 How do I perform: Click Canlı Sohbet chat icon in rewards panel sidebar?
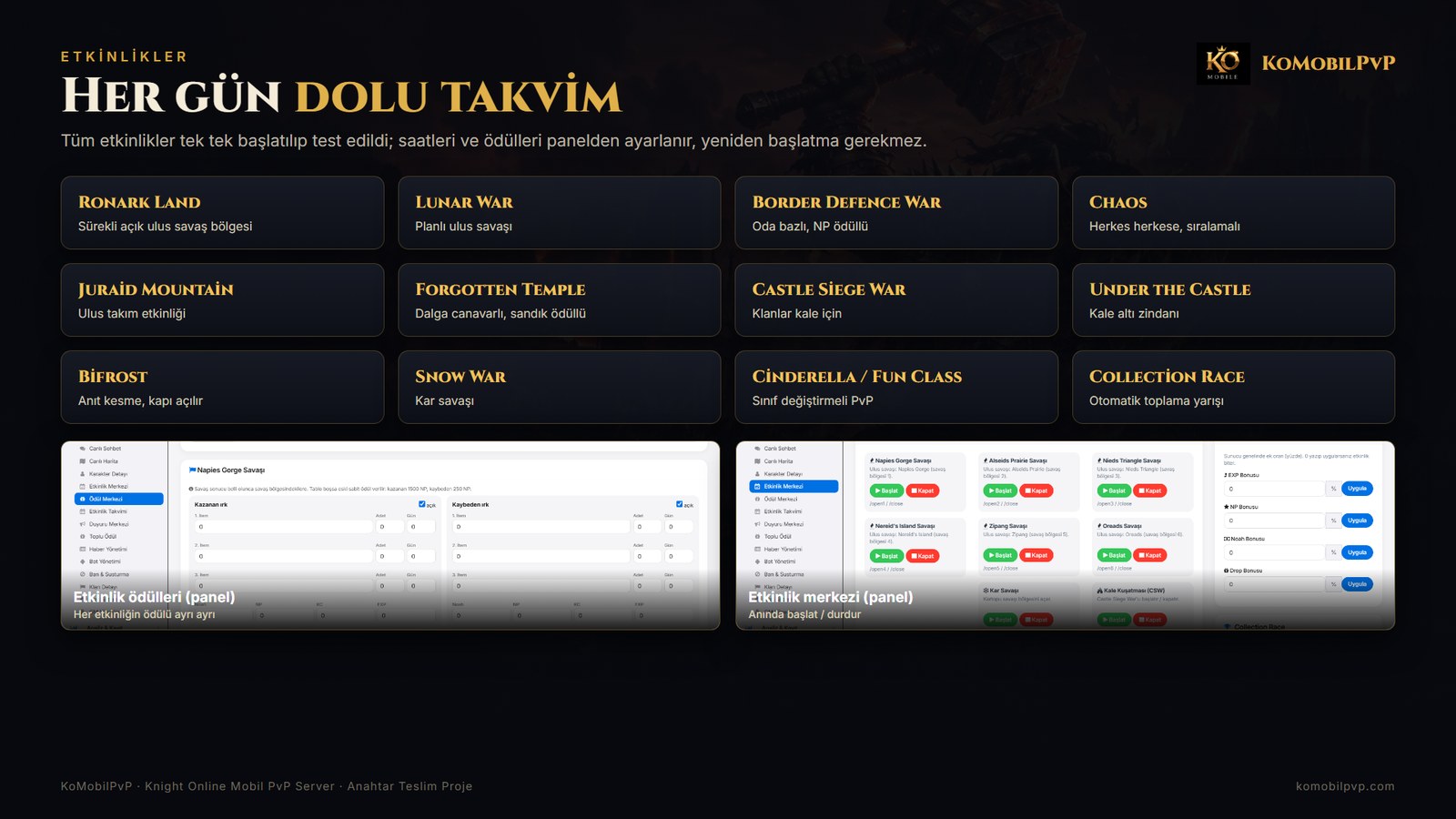click(x=83, y=449)
